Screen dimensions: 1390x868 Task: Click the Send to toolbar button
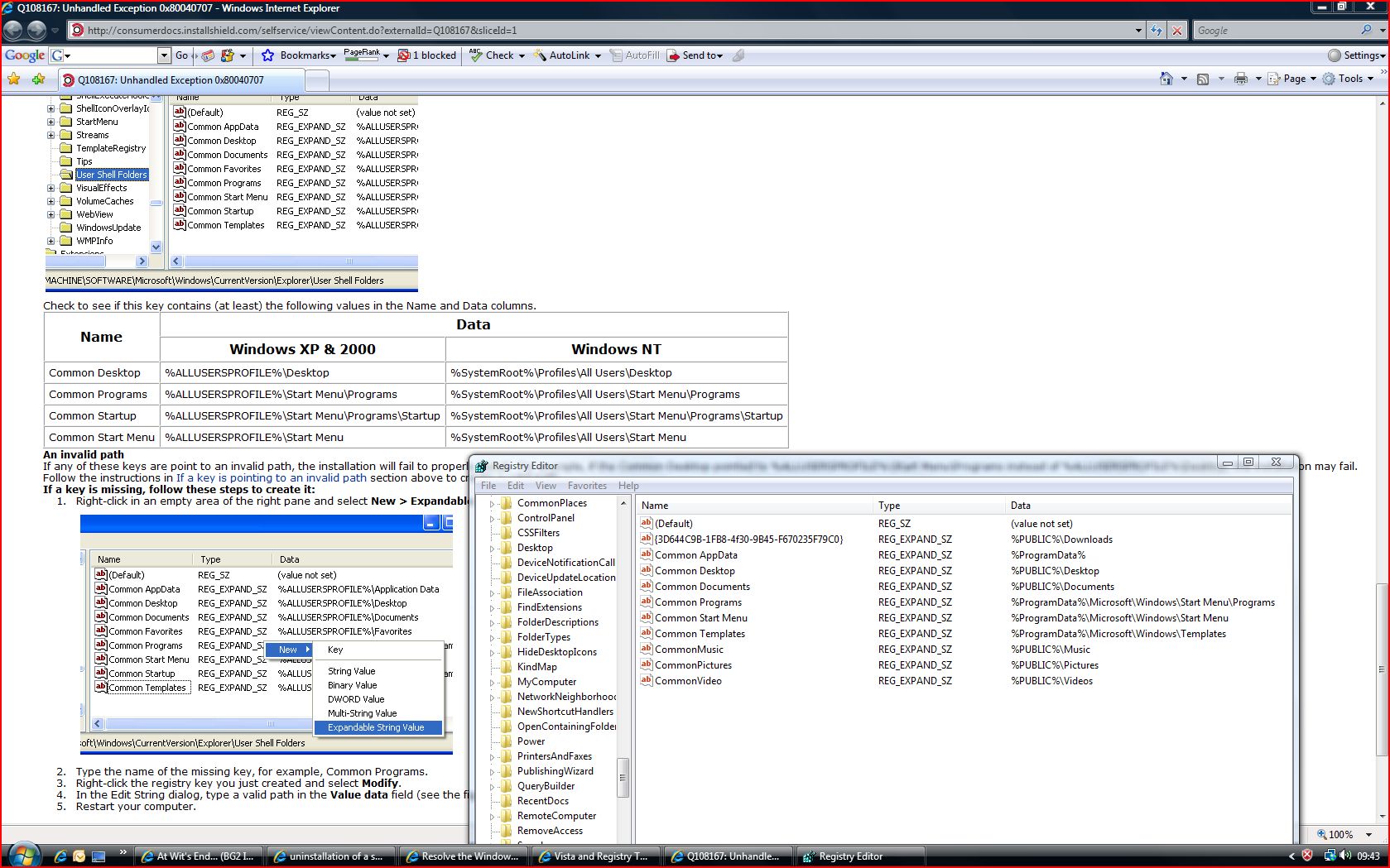click(x=695, y=55)
